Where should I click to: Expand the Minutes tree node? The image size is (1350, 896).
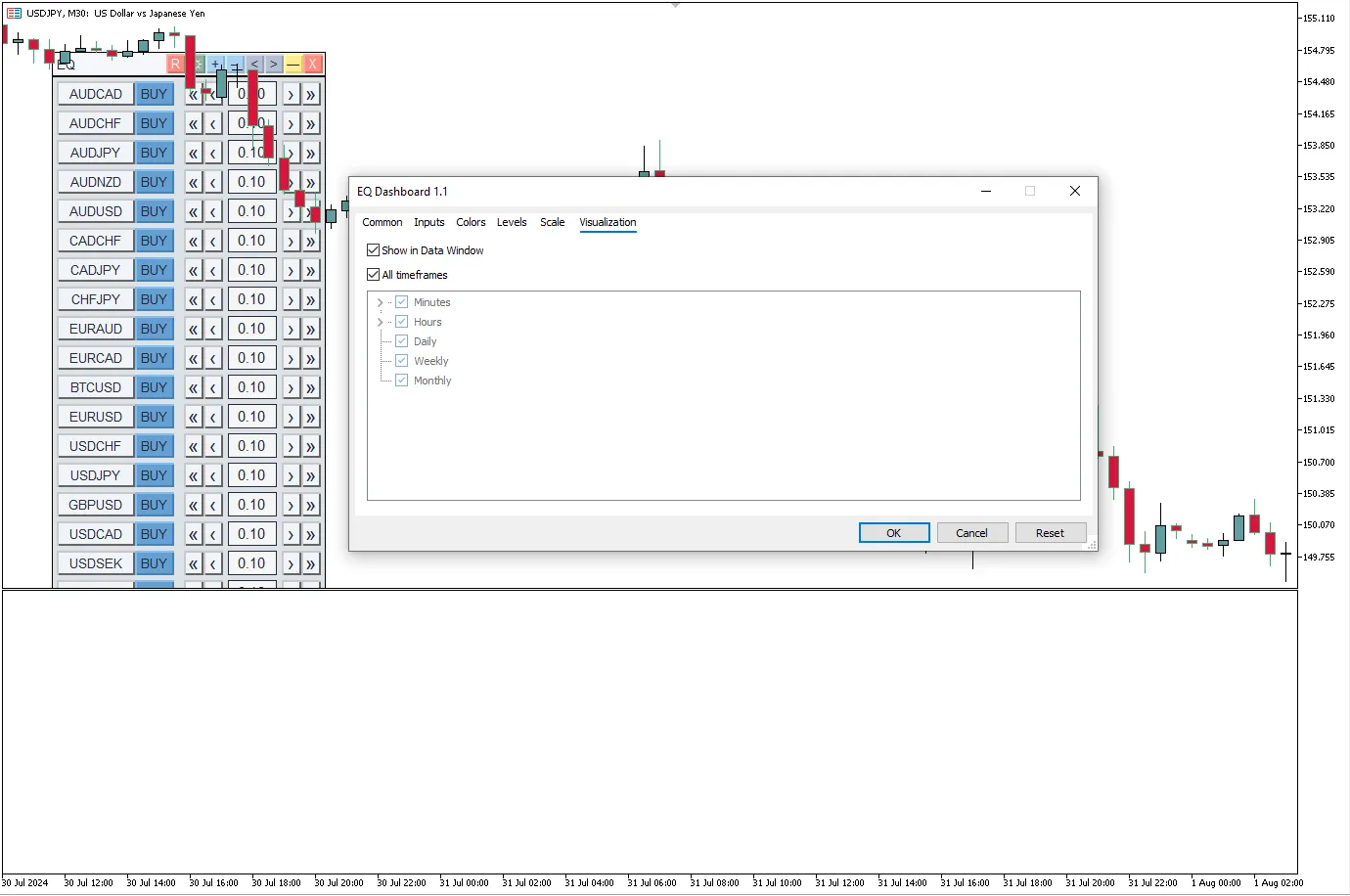click(x=381, y=302)
